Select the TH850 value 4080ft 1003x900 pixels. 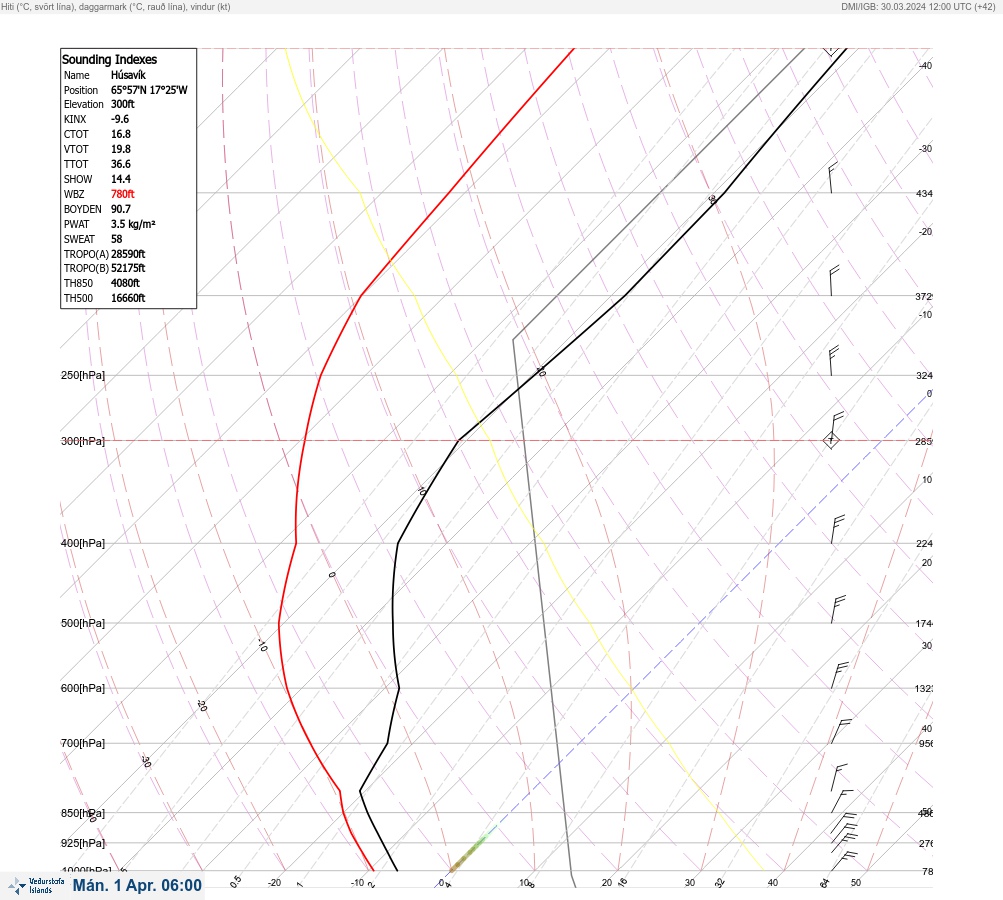[x=125, y=283]
